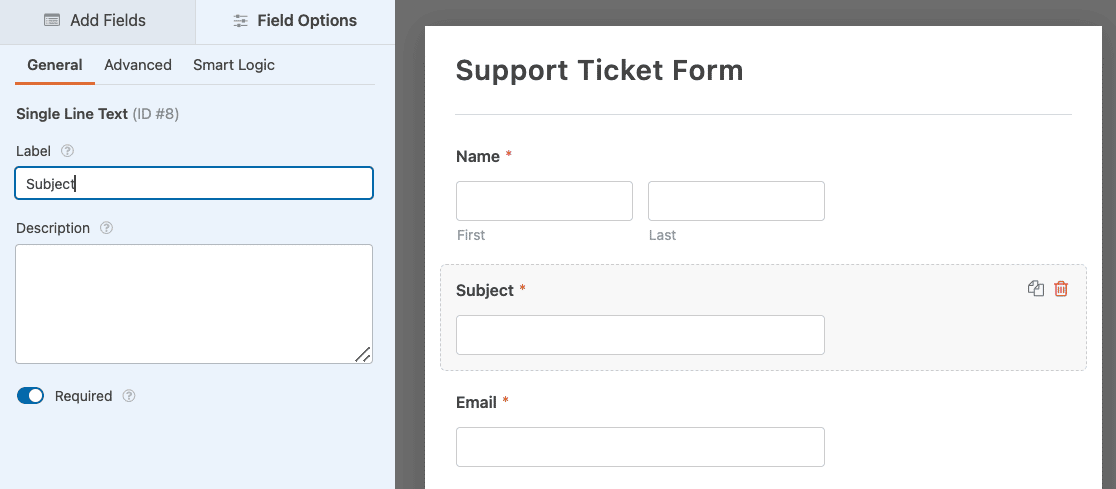The image size is (1116, 489).
Task: Duplicate the Subject field via copy icon
Action: 1036,288
